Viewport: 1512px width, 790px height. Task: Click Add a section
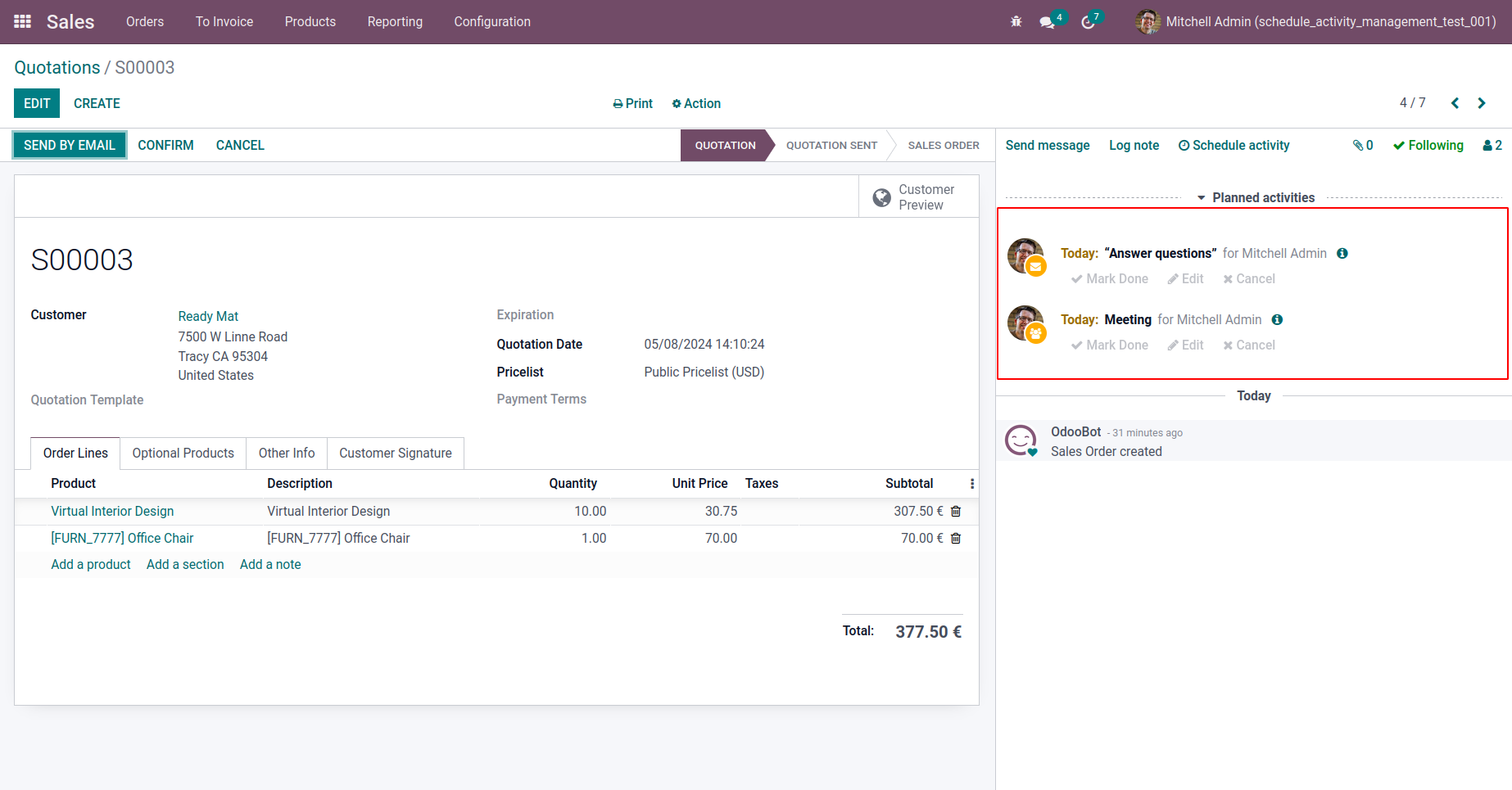[185, 564]
